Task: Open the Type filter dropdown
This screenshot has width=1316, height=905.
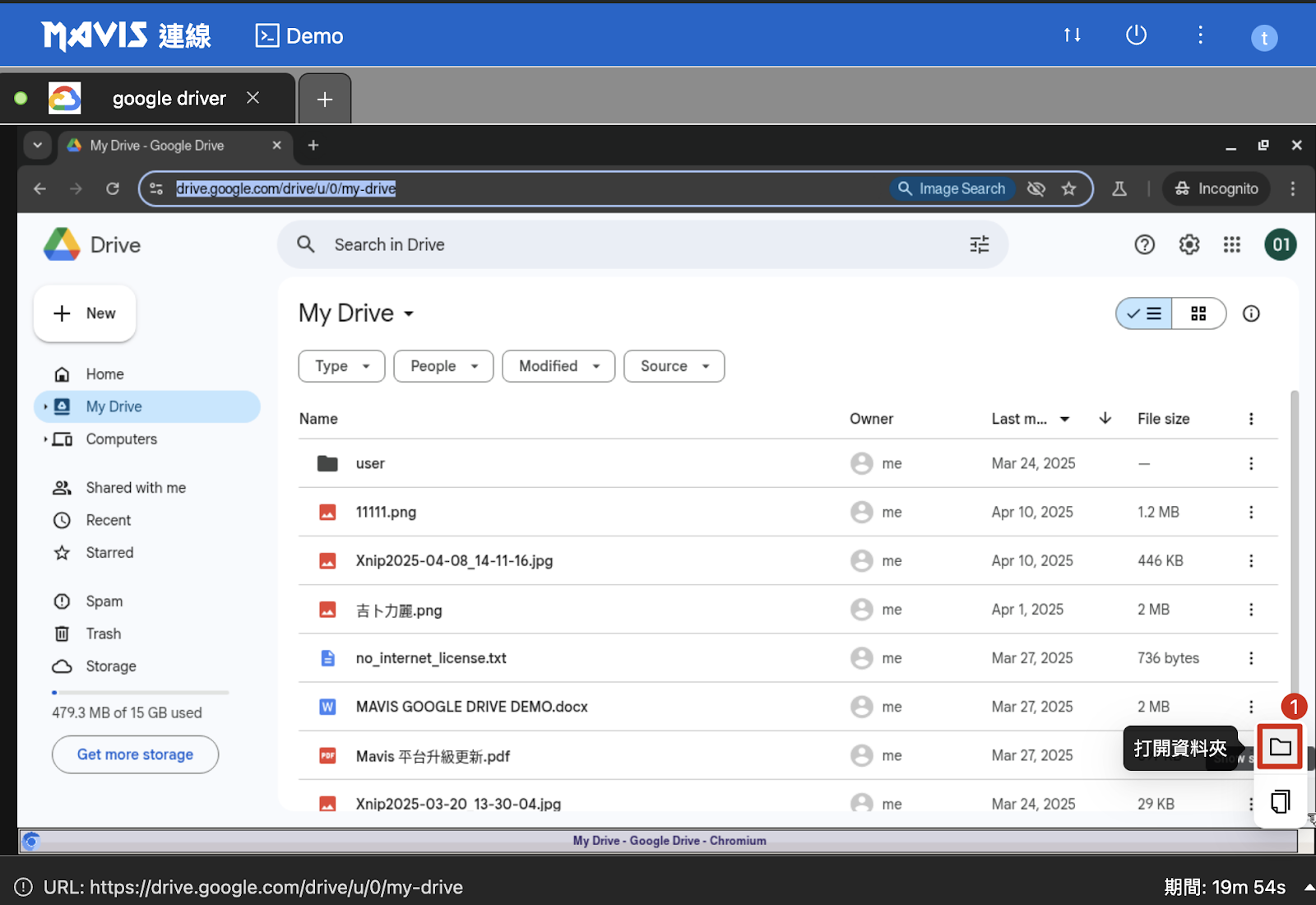Action: (341, 366)
